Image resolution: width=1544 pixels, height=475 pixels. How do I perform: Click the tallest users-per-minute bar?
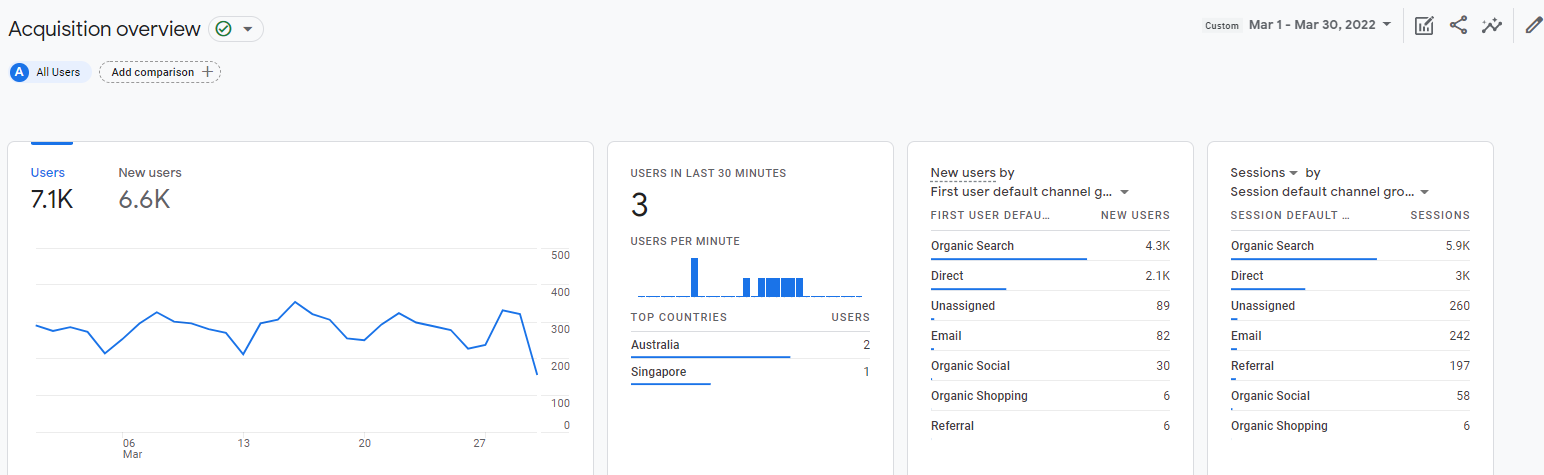click(x=694, y=277)
